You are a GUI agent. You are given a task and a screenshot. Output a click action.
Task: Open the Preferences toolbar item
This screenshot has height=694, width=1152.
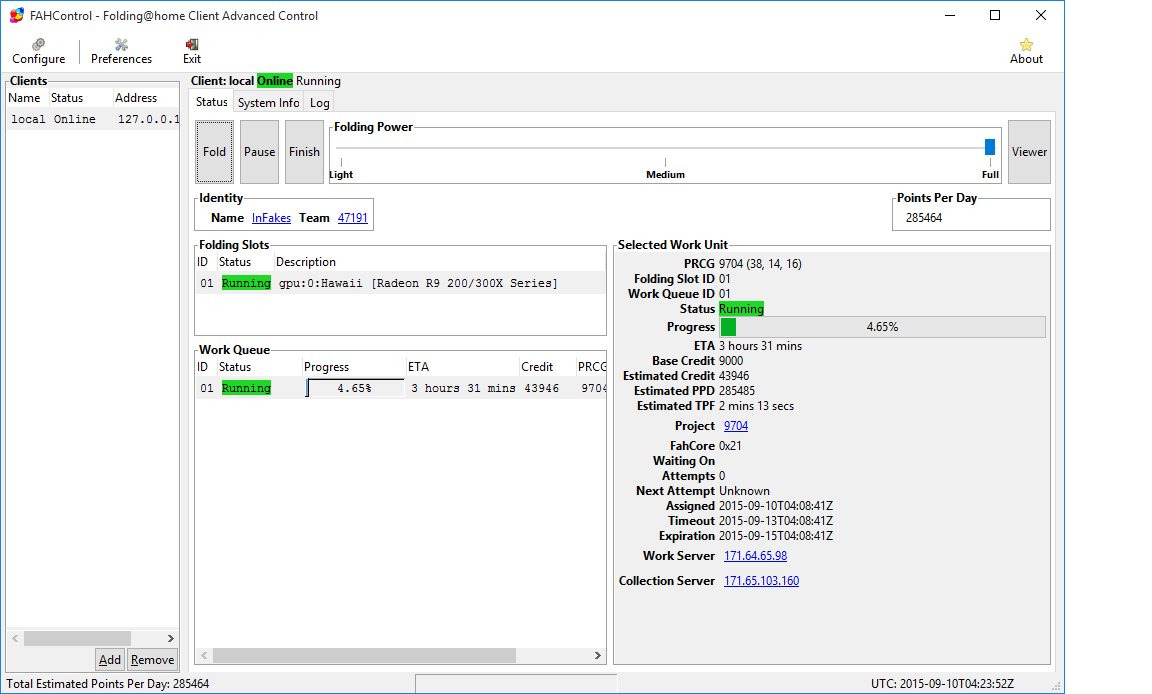[x=121, y=51]
